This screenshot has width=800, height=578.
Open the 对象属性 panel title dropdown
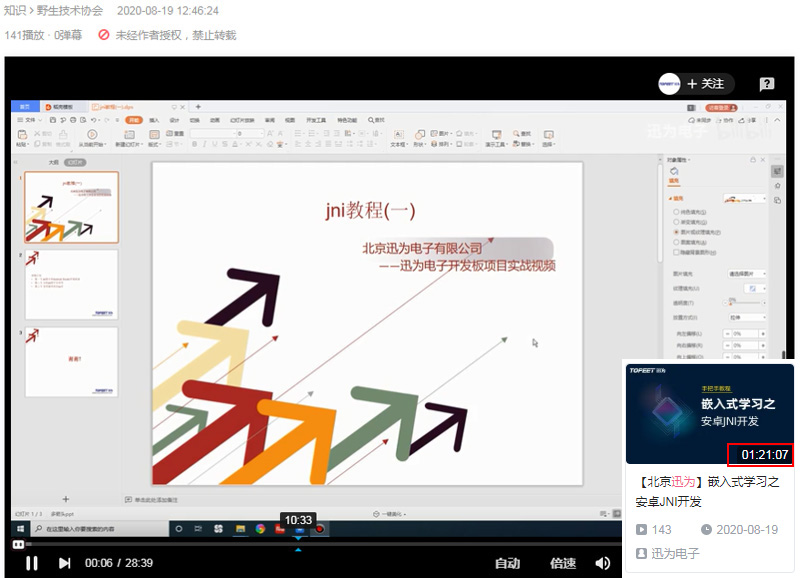pyautogui.click(x=679, y=160)
